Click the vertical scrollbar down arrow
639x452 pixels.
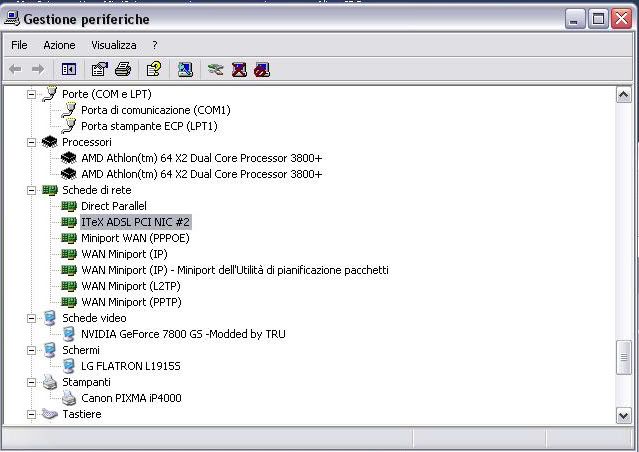click(624, 414)
